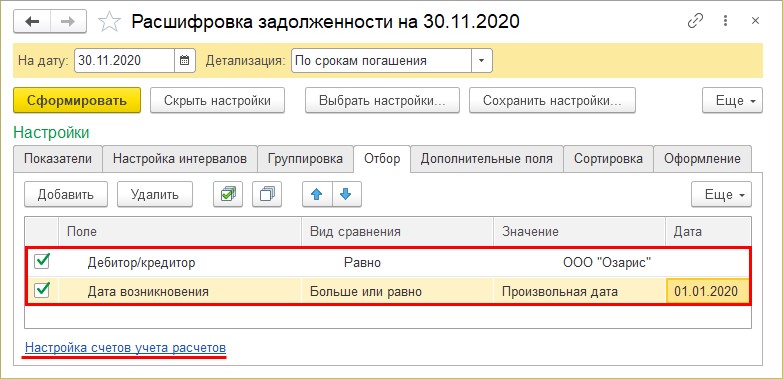Viewport: 783px width, 379px height.
Task: Toggle the Дебитор/кредитор filter checkbox
Action: (x=42, y=261)
